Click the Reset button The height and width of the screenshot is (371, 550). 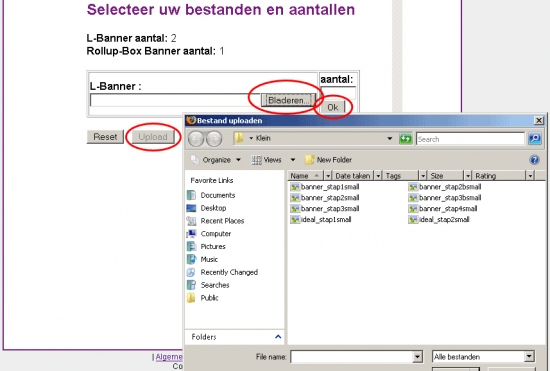(x=105, y=137)
